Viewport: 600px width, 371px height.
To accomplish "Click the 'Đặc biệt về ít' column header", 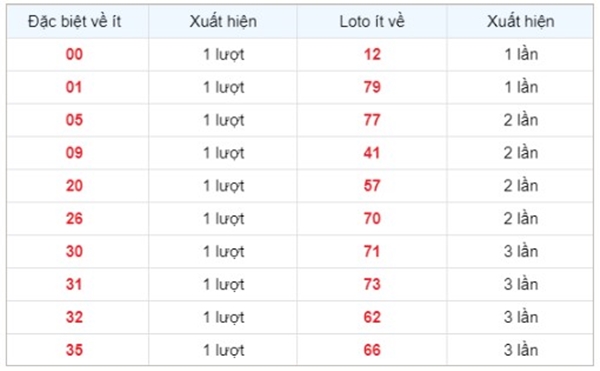I will pos(75,21).
